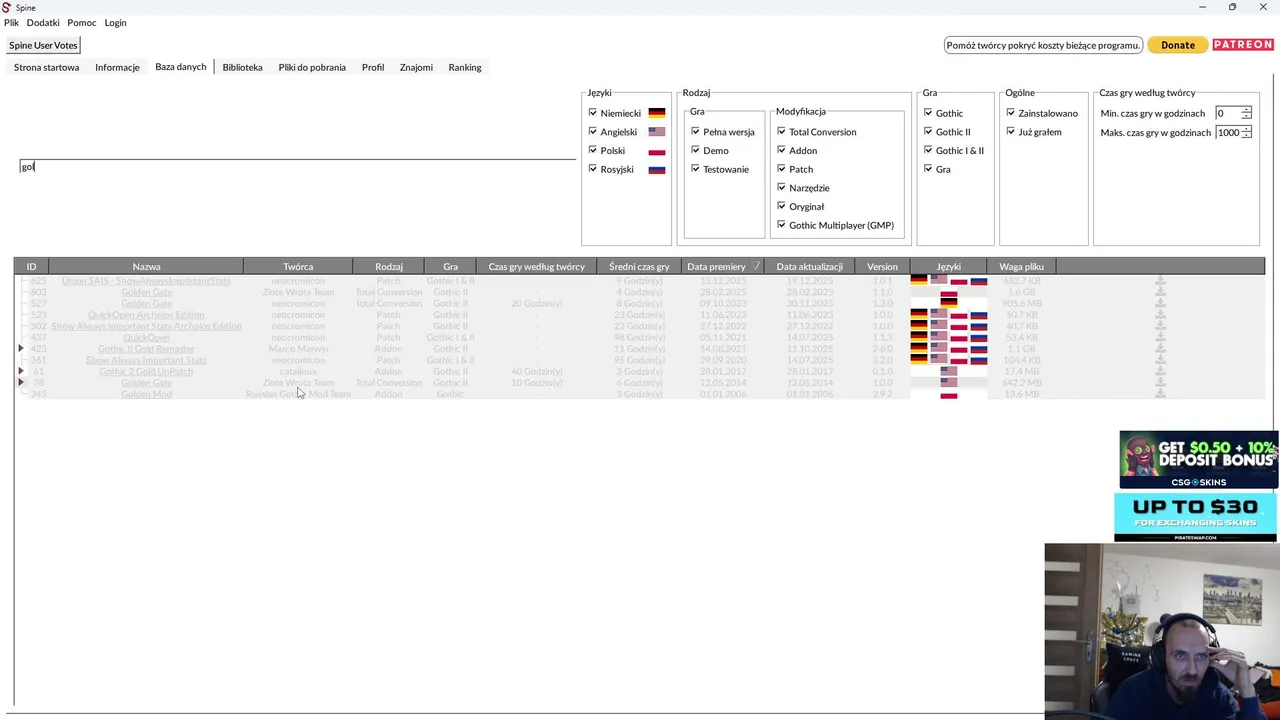Open the Pliki do pobrania tab

click(312, 67)
